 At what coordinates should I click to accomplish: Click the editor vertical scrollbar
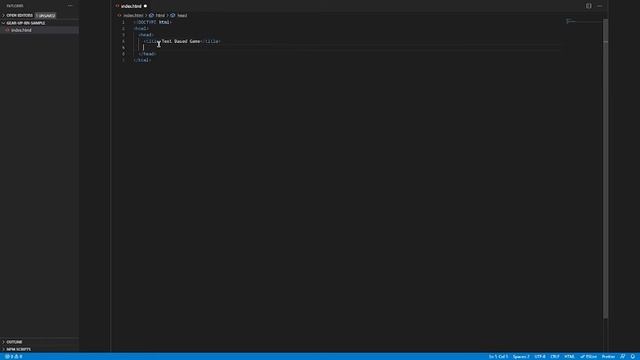pyautogui.click(x=606, y=168)
